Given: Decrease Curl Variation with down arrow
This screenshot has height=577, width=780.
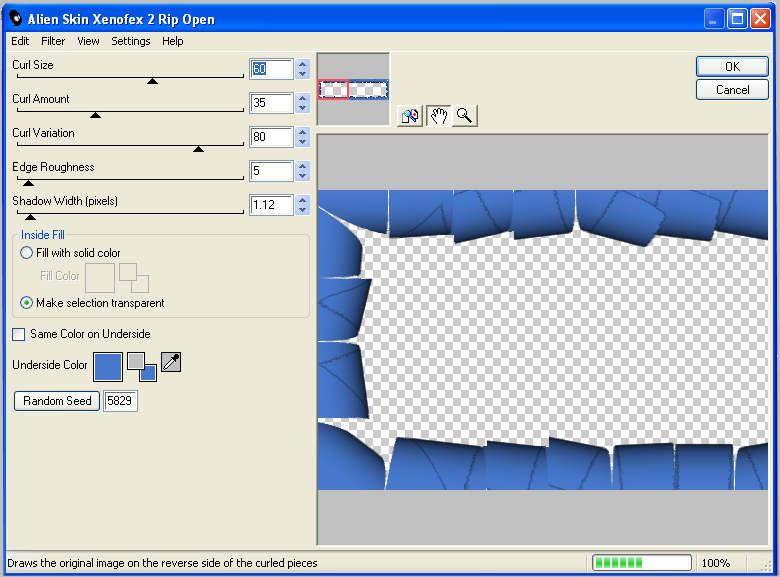Looking at the screenshot, I should pyautogui.click(x=302, y=141).
